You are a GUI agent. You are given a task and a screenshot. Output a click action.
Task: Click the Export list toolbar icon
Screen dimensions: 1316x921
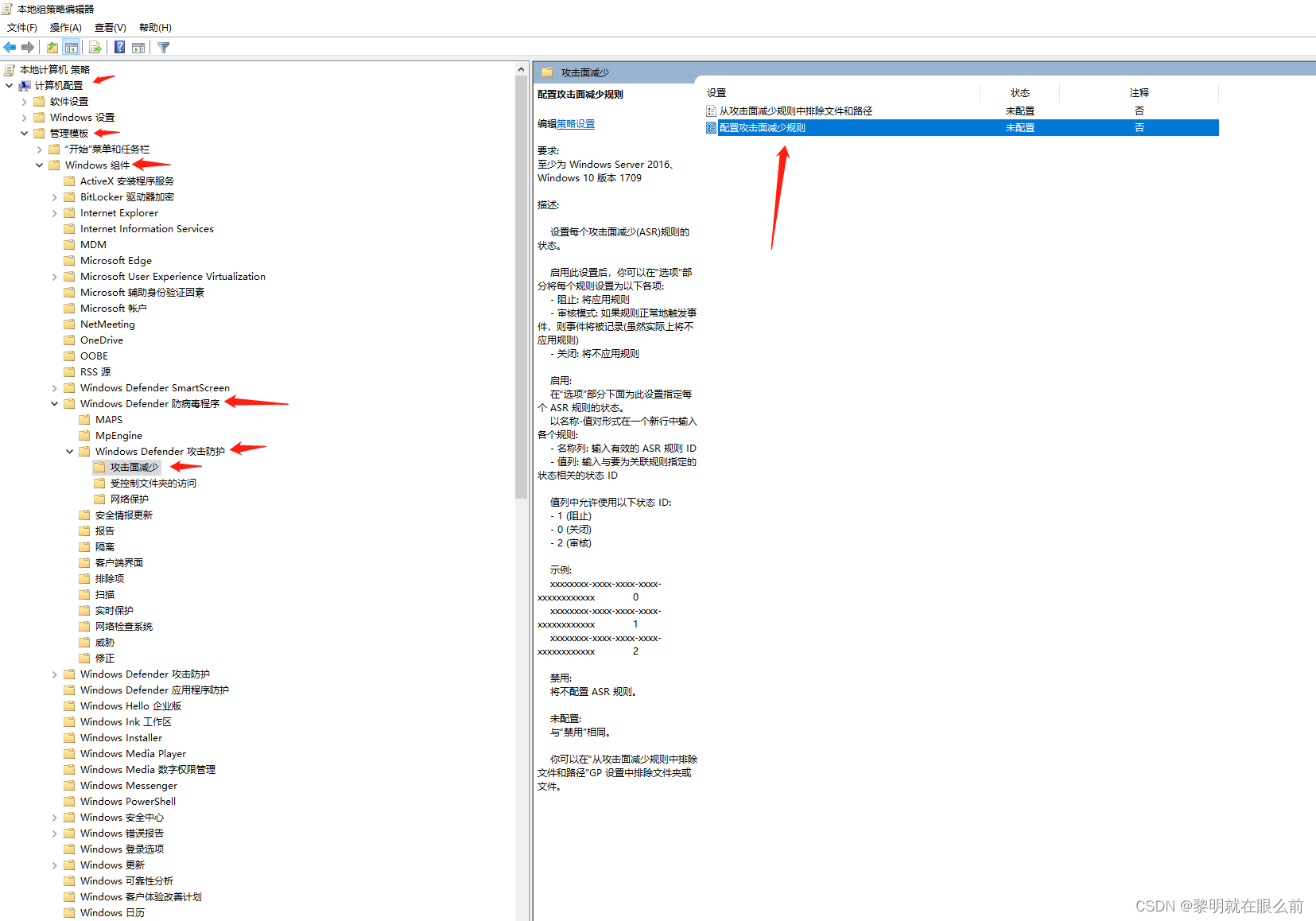[95, 48]
